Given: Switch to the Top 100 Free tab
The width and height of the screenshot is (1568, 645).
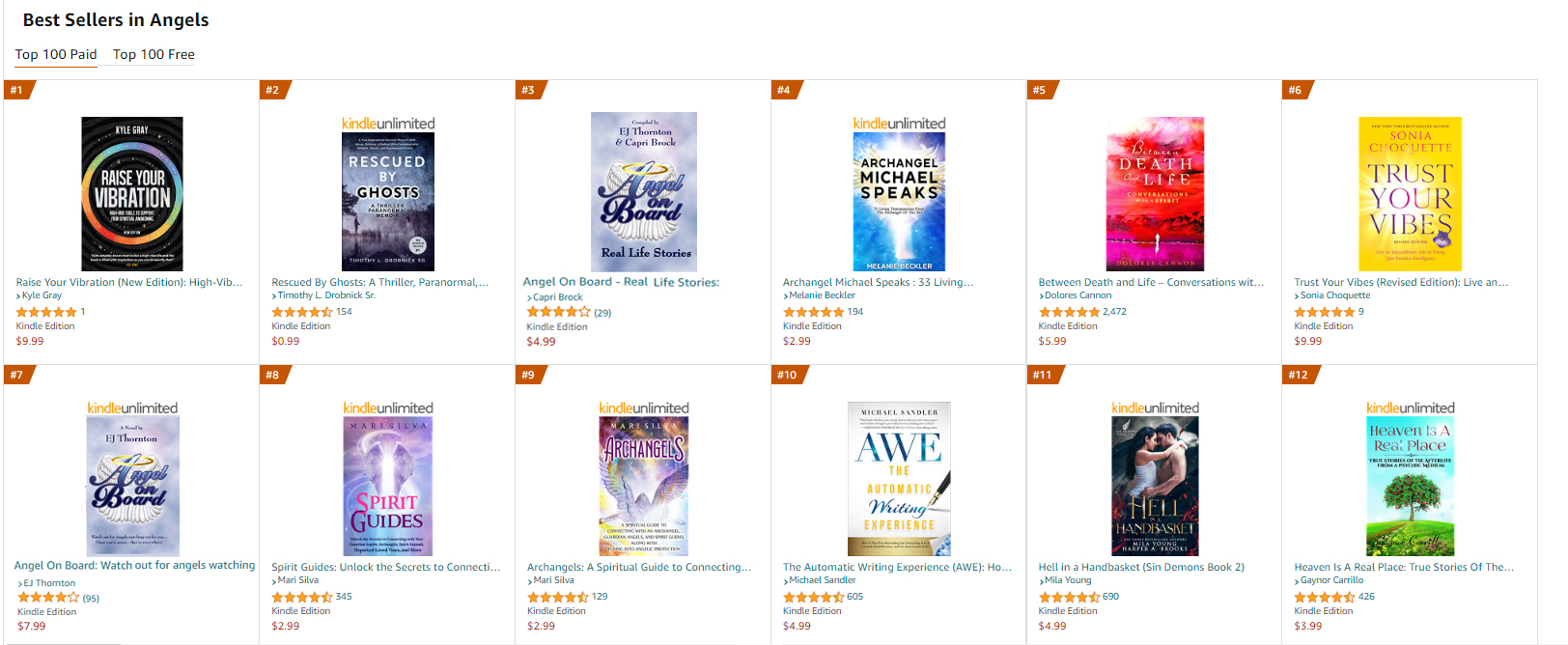Looking at the screenshot, I should coord(154,54).
